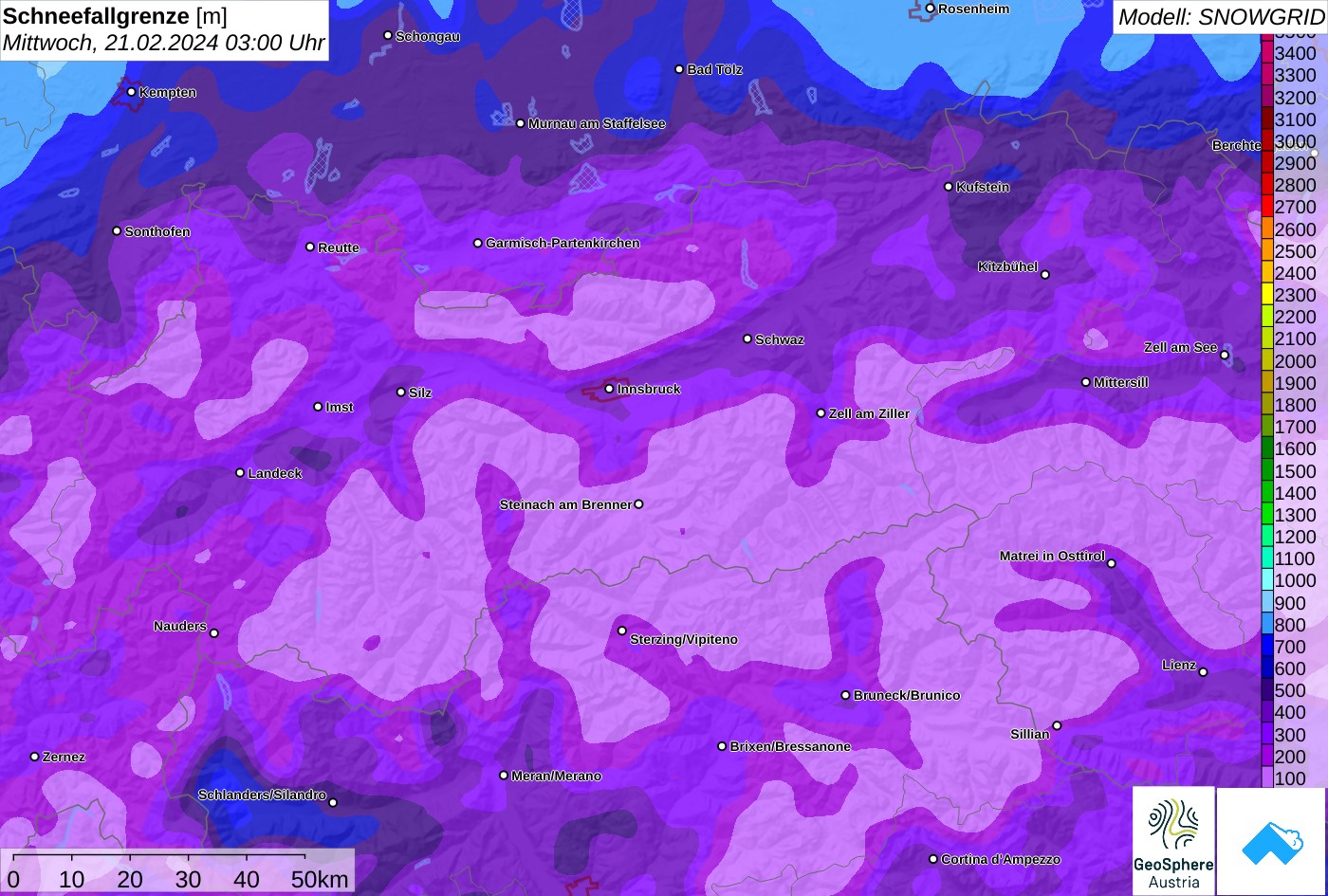
Task: Select the Zell am Ziller marker
Action: coord(821,412)
